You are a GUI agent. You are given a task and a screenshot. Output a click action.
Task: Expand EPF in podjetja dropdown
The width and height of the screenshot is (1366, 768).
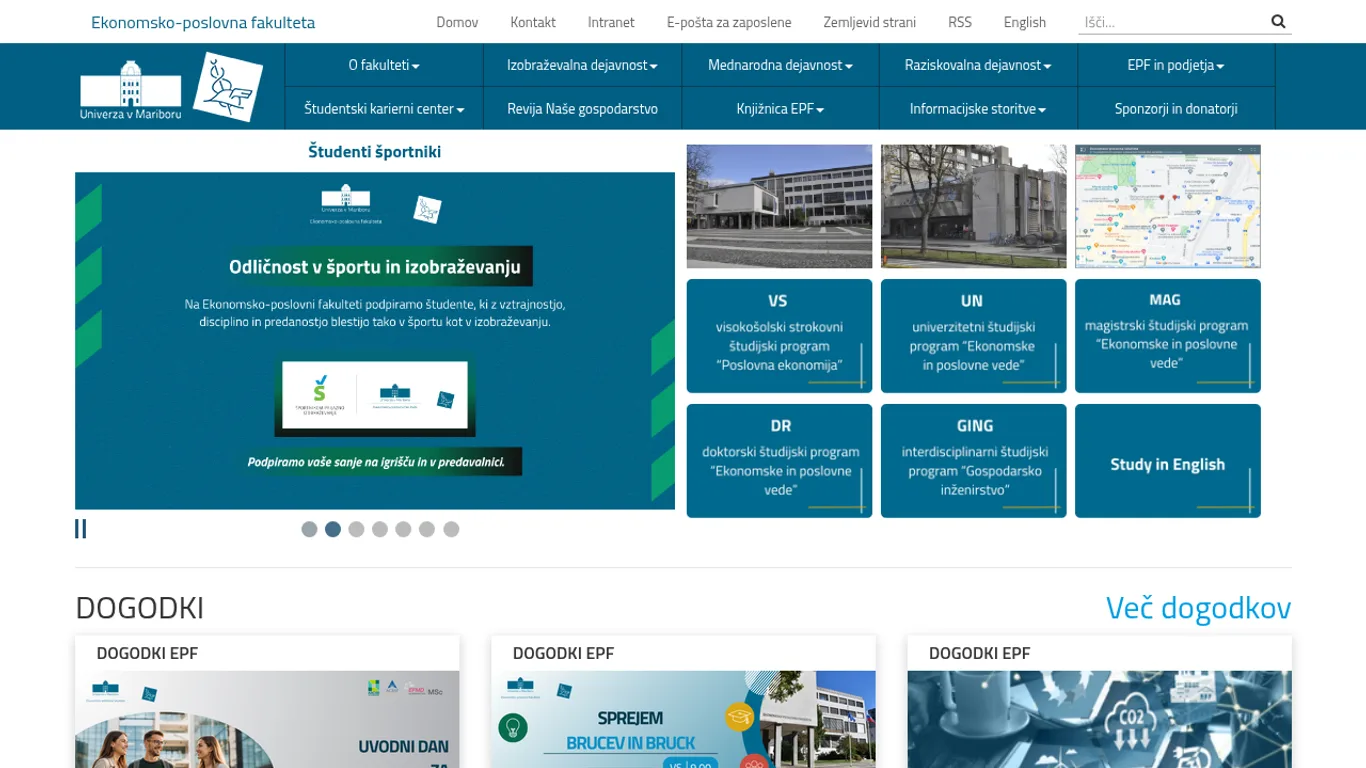(x=1176, y=65)
